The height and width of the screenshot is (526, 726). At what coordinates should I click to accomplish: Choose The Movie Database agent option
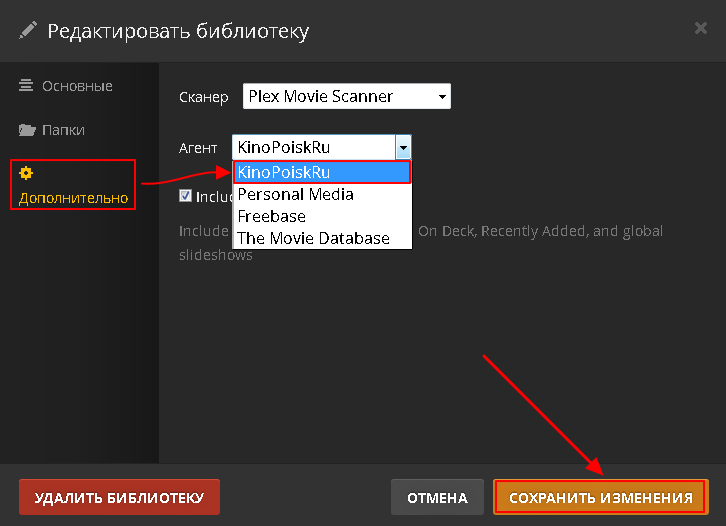coord(322,238)
